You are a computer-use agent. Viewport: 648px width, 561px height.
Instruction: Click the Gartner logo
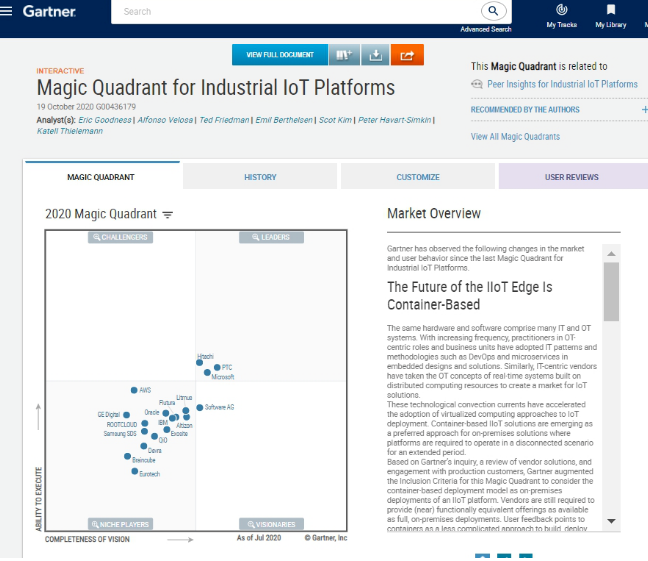(48, 11)
